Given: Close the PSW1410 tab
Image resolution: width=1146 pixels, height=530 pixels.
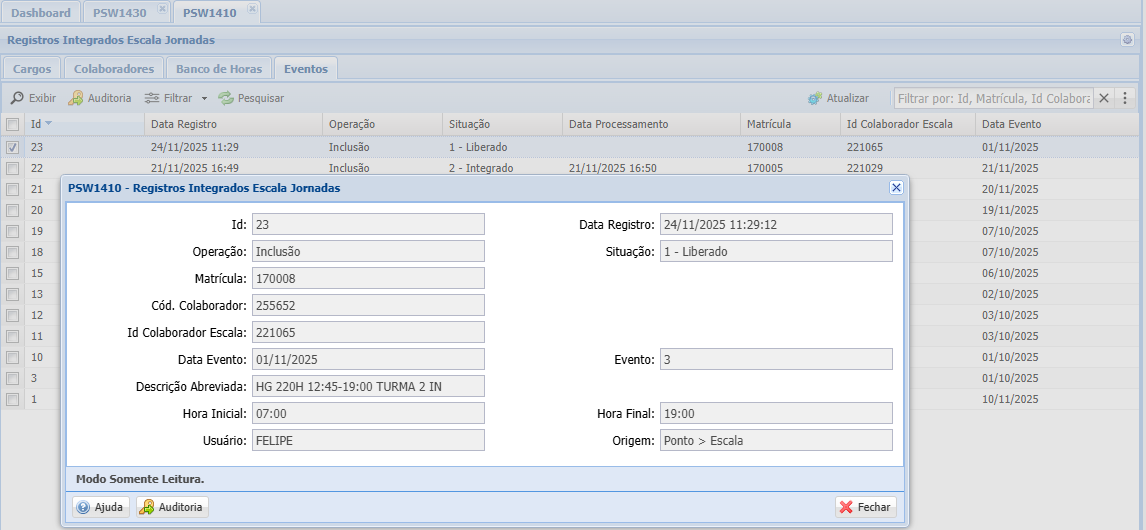Looking at the screenshot, I should point(252,8).
